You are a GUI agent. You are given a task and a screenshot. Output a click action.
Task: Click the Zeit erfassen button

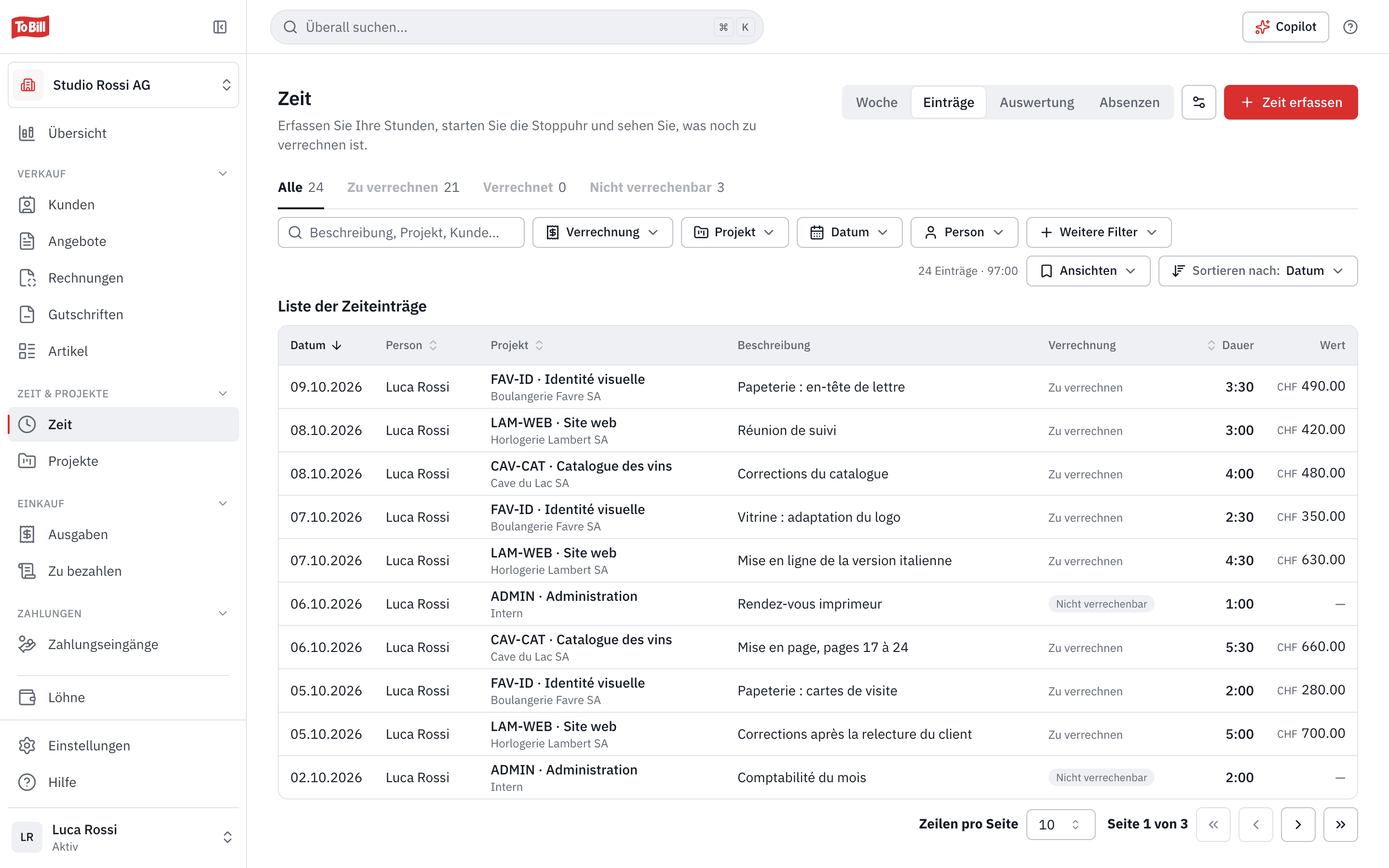pyautogui.click(x=1290, y=102)
